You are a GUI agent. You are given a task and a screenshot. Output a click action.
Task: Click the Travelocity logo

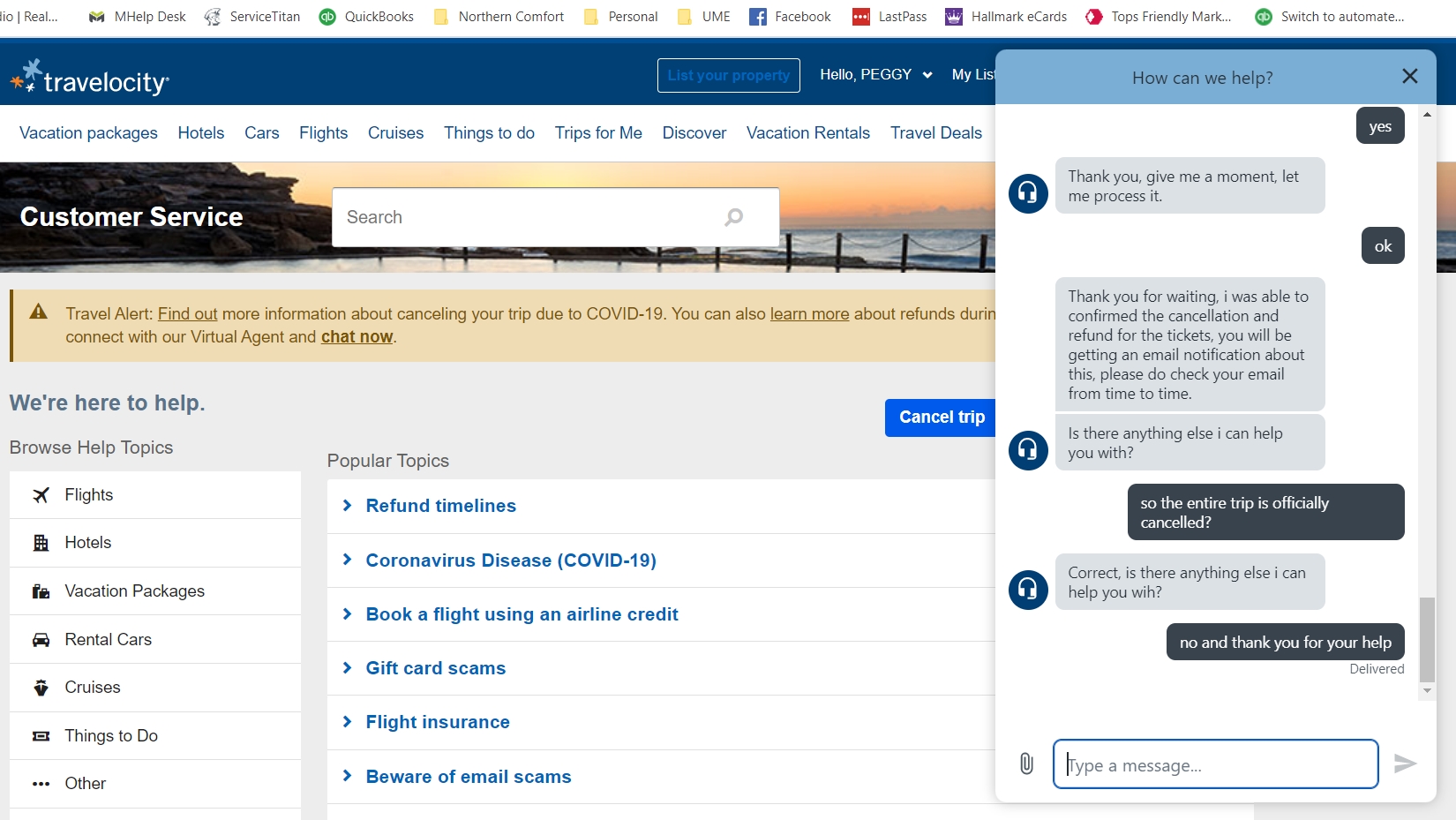(90, 78)
